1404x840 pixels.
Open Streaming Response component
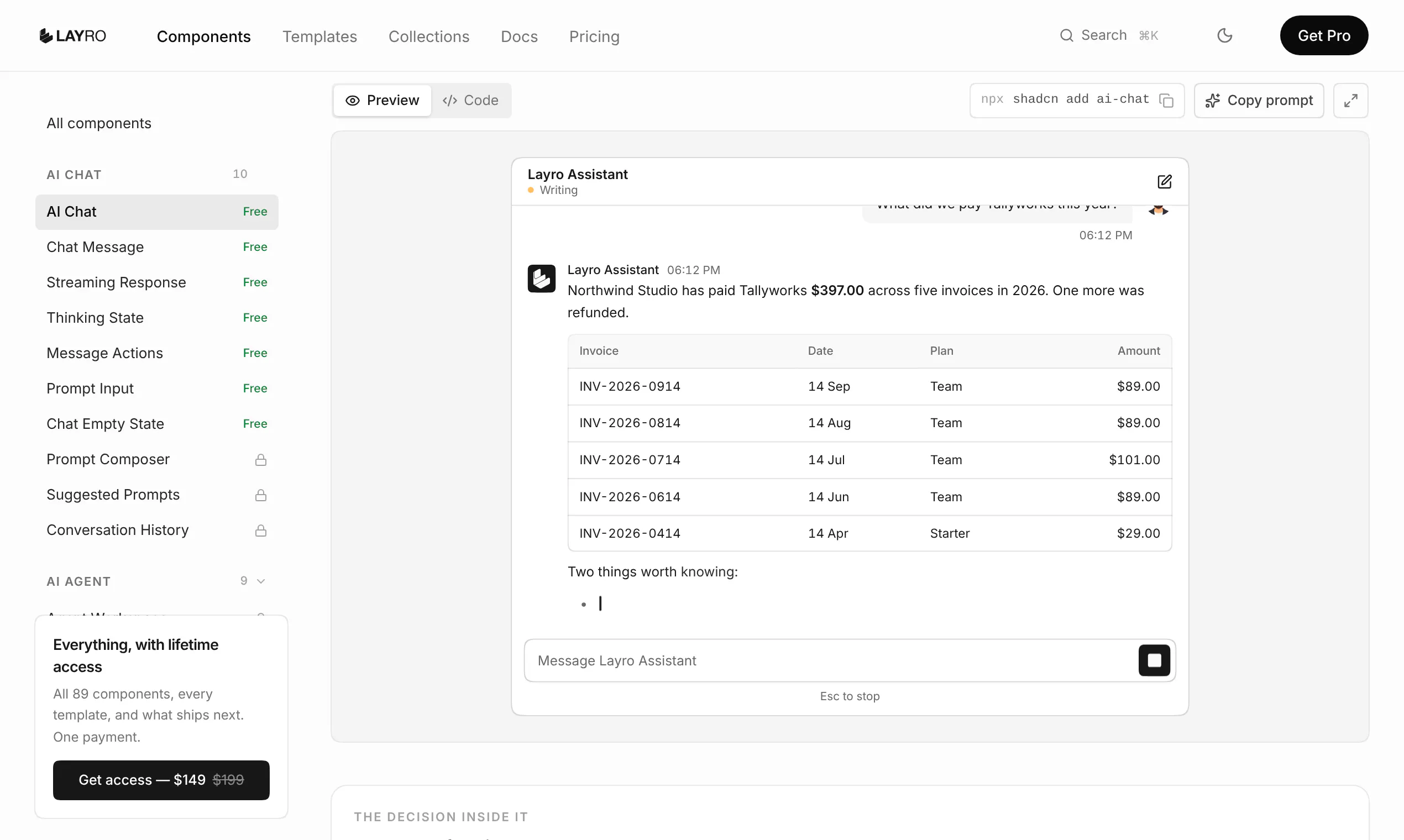pyautogui.click(x=157, y=282)
